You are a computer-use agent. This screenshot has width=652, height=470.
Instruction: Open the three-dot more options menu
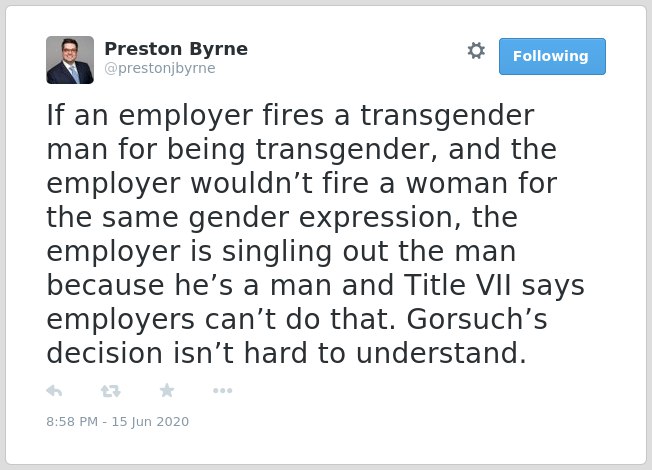222,391
